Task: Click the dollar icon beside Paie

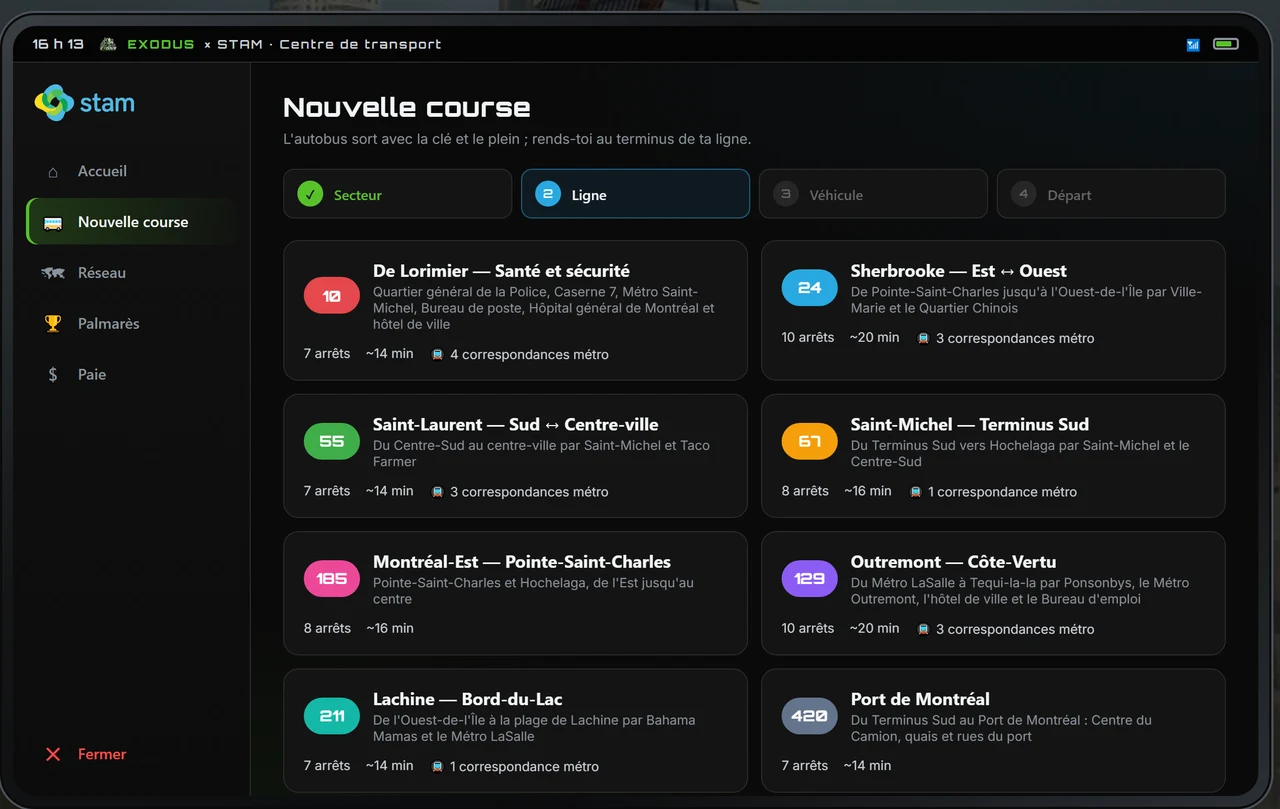Action: coord(53,375)
